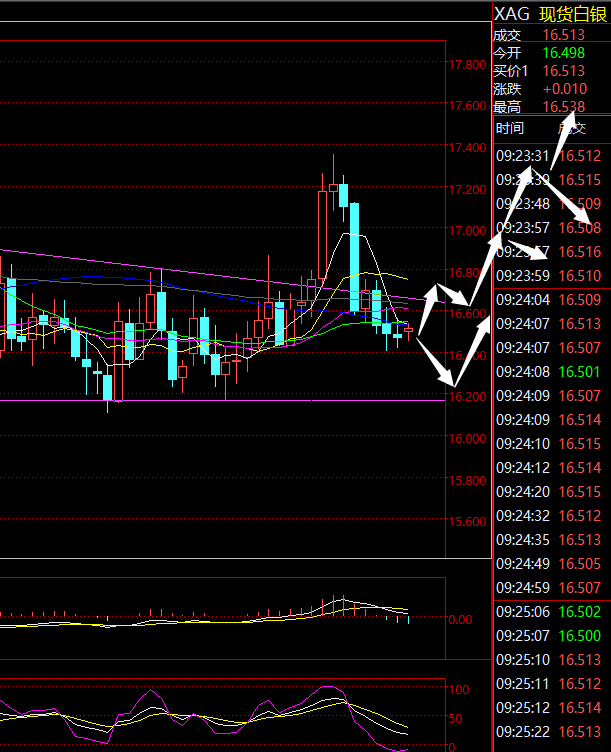
Task: Click the 时间 column header
Action: point(509,129)
